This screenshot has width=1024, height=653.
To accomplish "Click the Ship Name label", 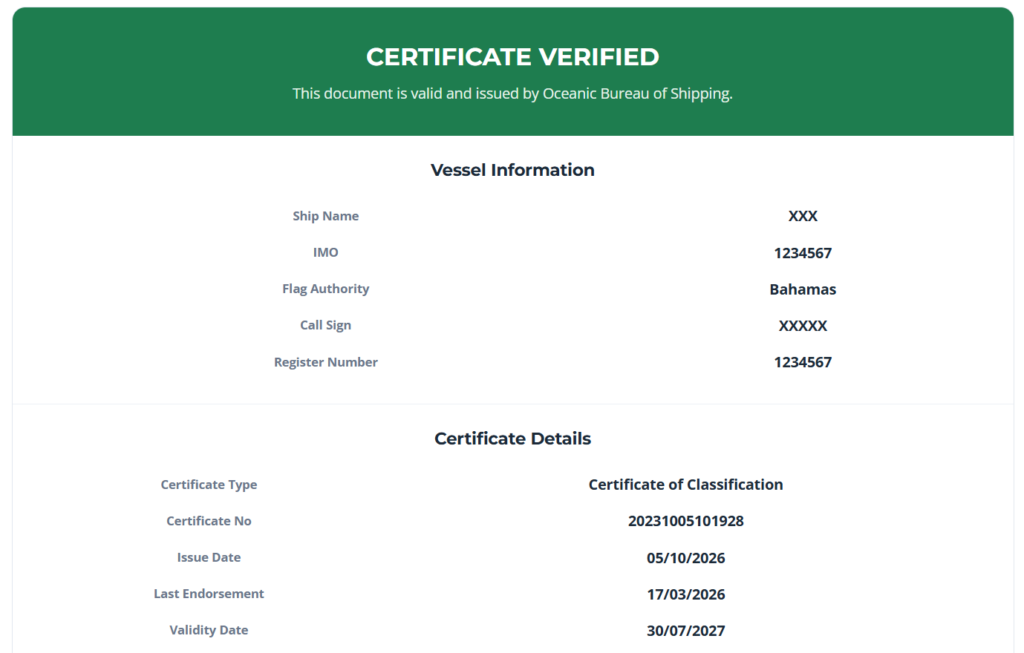I will pyautogui.click(x=326, y=216).
